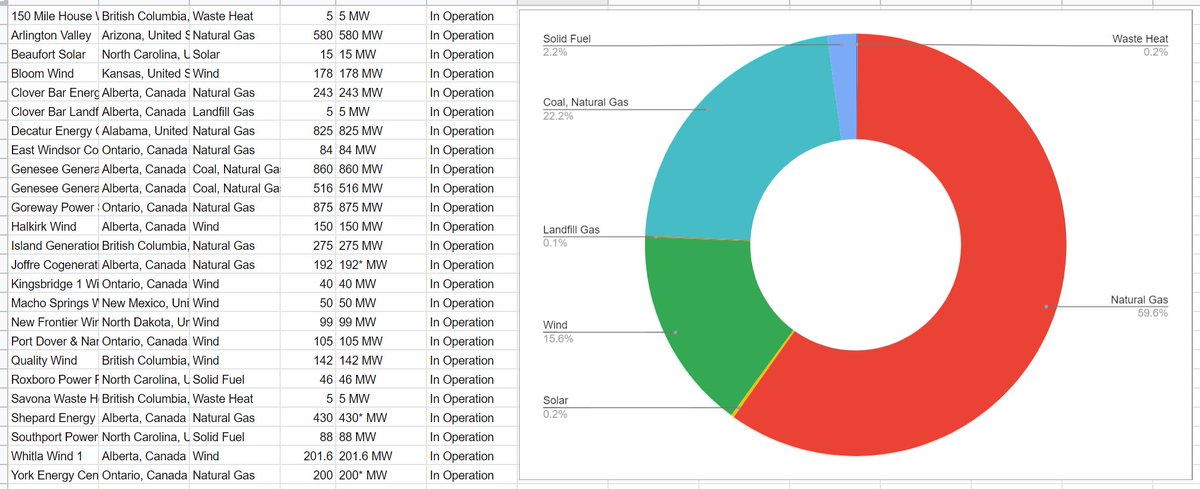This screenshot has width=1200, height=489.
Task: Select the New Frontier Wind cell
Action: click(52, 322)
